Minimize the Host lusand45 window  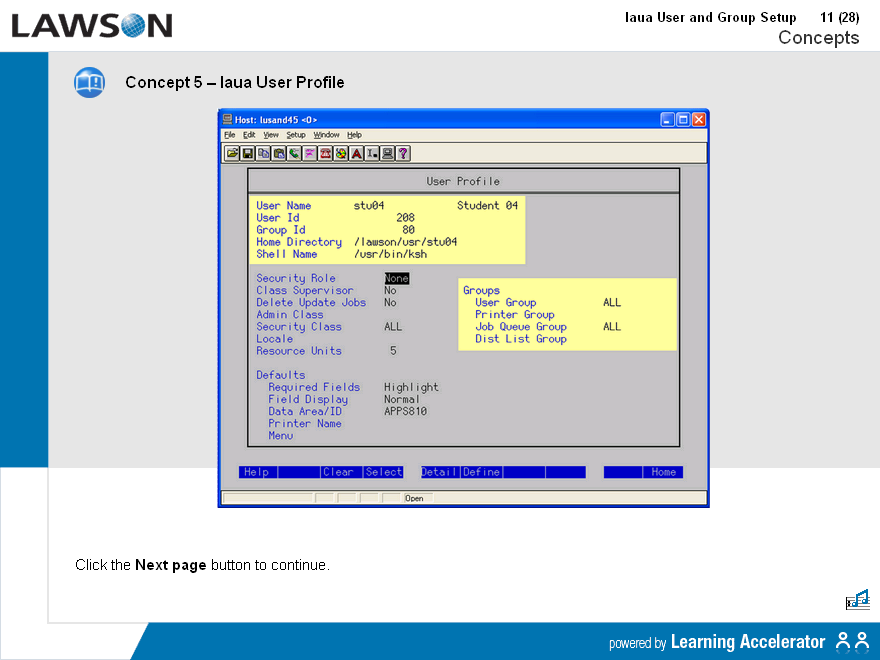667,120
